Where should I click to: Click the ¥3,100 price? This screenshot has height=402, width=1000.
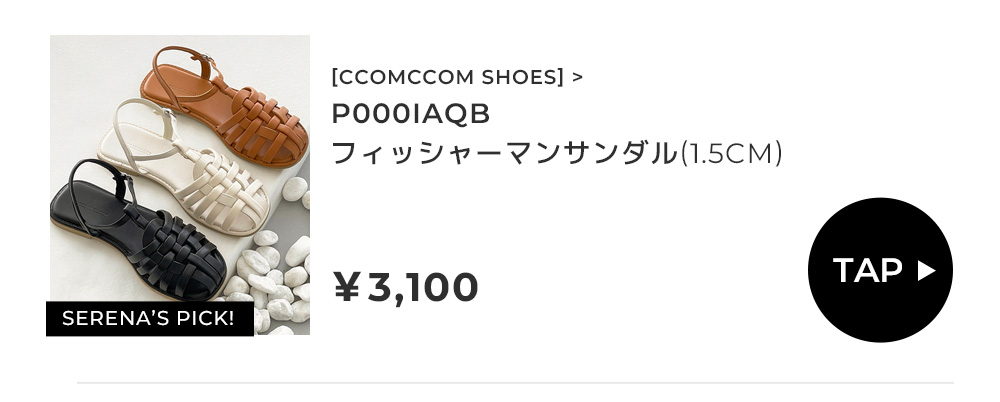coord(406,288)
